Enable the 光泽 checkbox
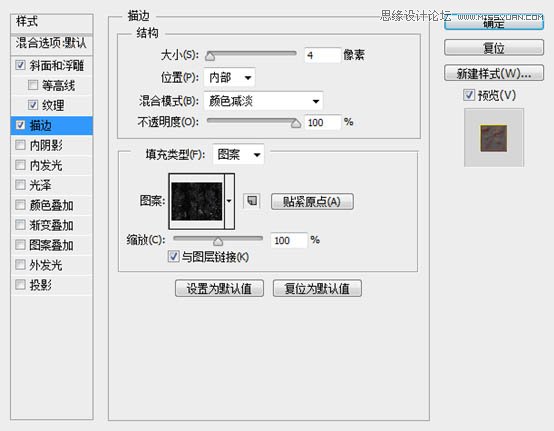The height and width of the screenshot is (431, 554). pyautogui.click(x=20, y=184)
